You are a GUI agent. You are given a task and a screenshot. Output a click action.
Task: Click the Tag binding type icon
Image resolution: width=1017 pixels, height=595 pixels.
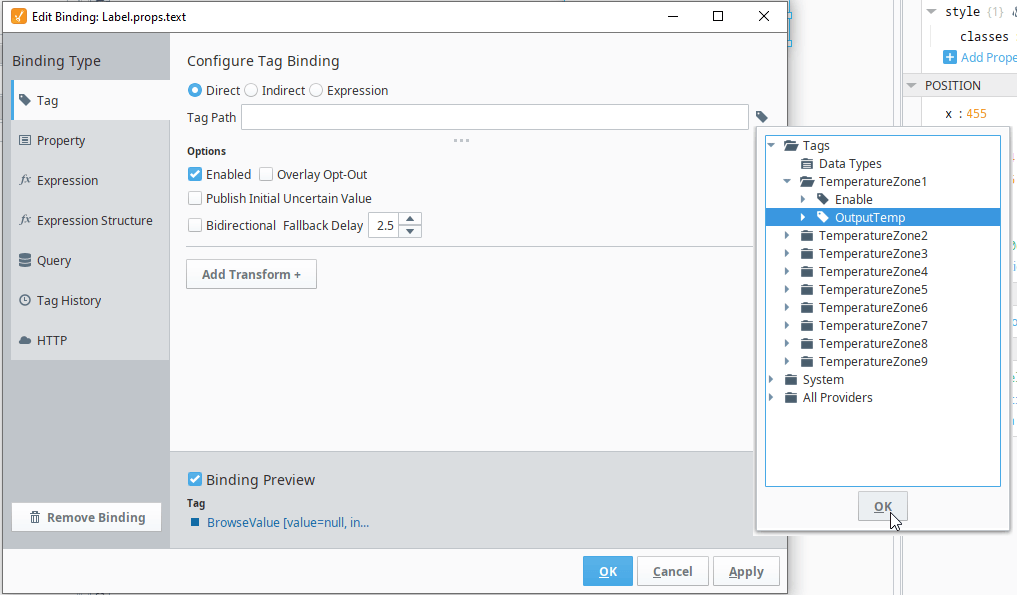click(25, 100)
